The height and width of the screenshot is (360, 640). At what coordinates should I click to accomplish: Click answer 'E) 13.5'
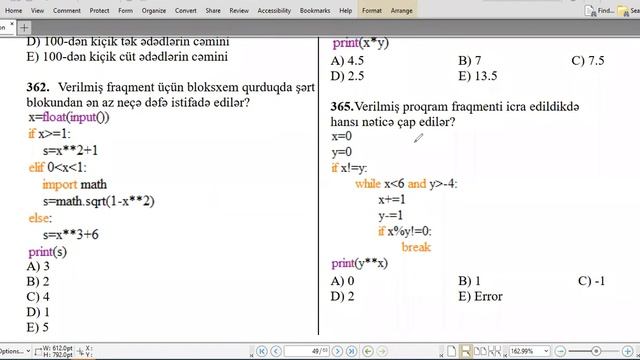(x=478, y=76)
